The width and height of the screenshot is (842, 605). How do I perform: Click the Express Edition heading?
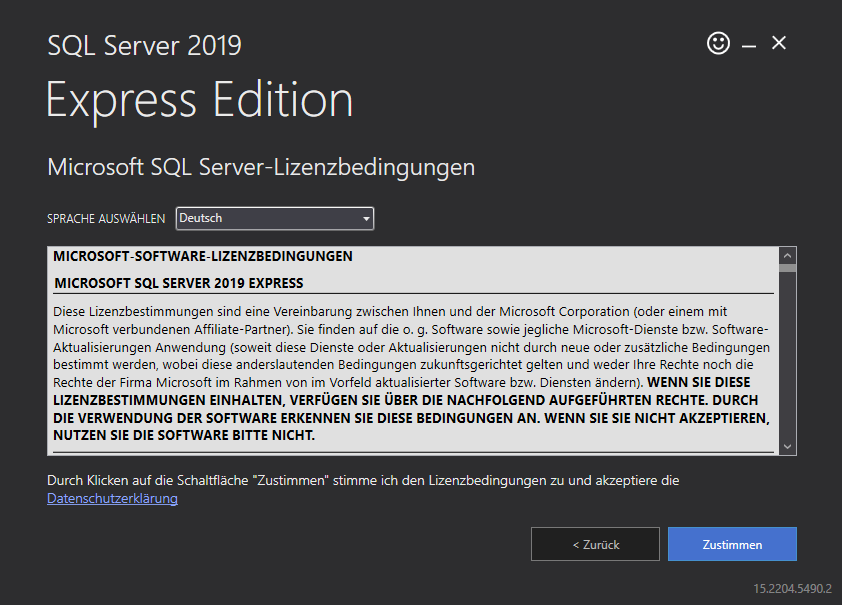[200, 100]
